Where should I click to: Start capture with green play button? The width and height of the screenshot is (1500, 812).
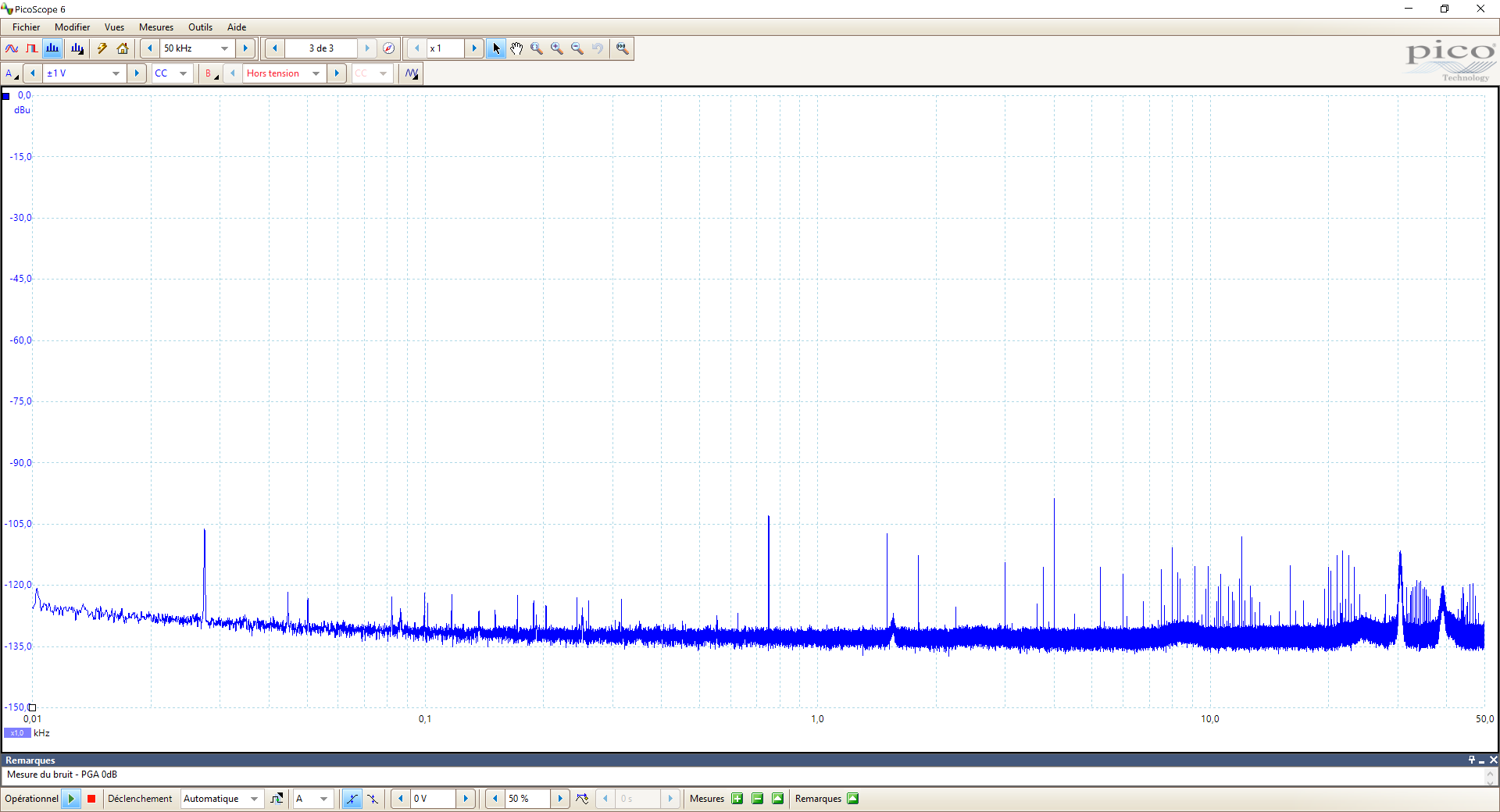71,799
